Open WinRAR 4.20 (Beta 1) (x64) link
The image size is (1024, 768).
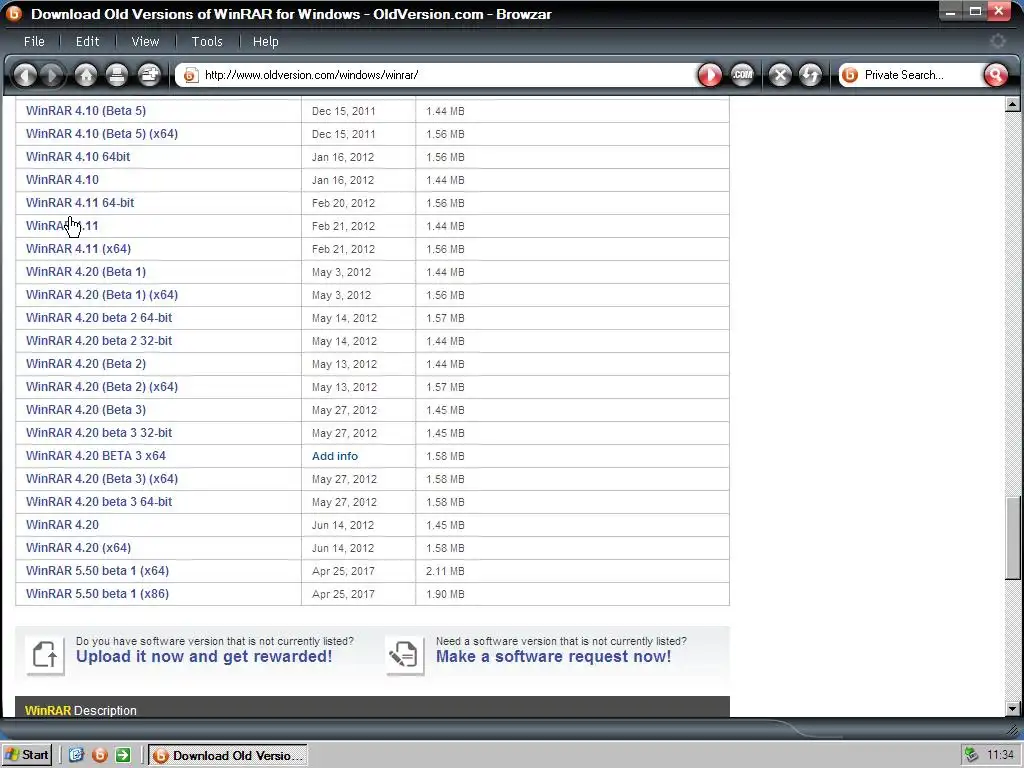click(x=102, y=295)
